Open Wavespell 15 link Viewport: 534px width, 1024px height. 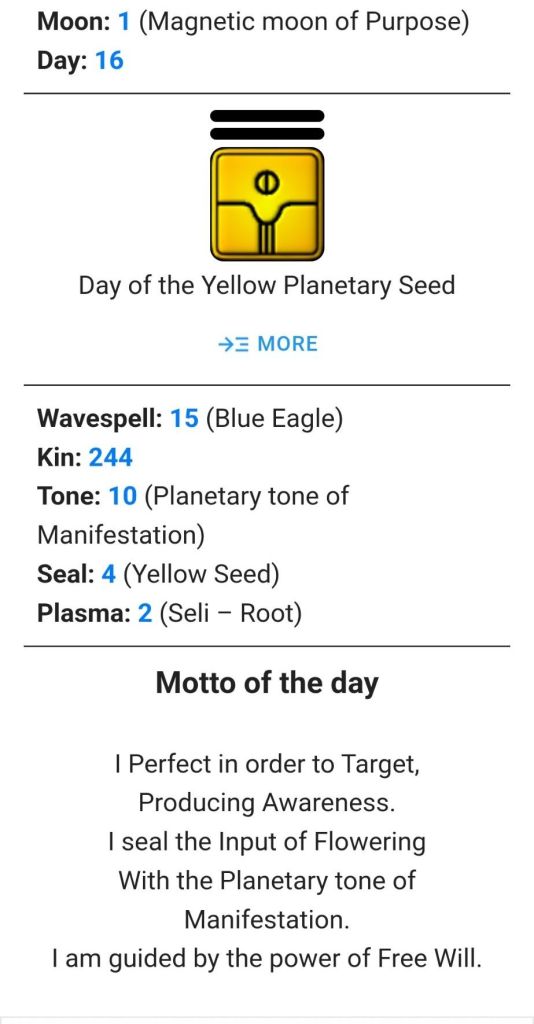point(184,419)
